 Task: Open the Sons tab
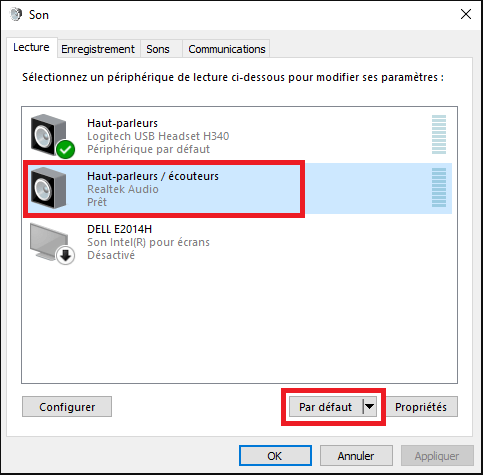158,49
